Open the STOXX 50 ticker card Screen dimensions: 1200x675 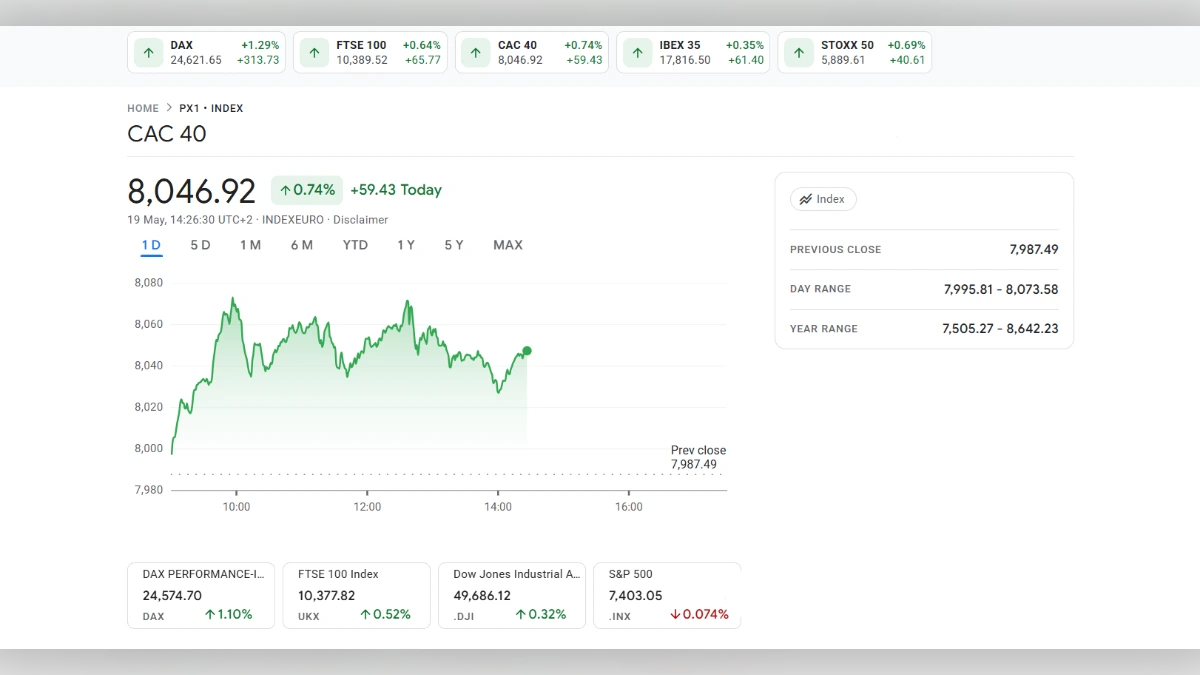click(x=854, y=53)
